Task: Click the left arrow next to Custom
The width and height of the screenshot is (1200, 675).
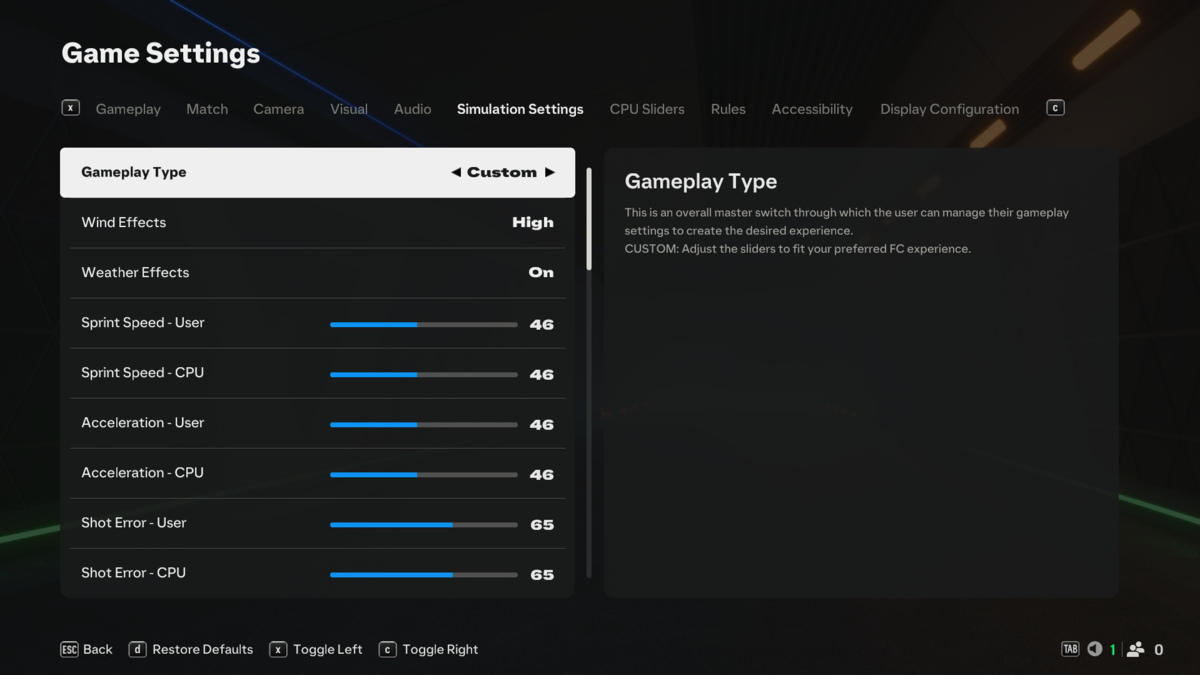Action: coord(456,172)
